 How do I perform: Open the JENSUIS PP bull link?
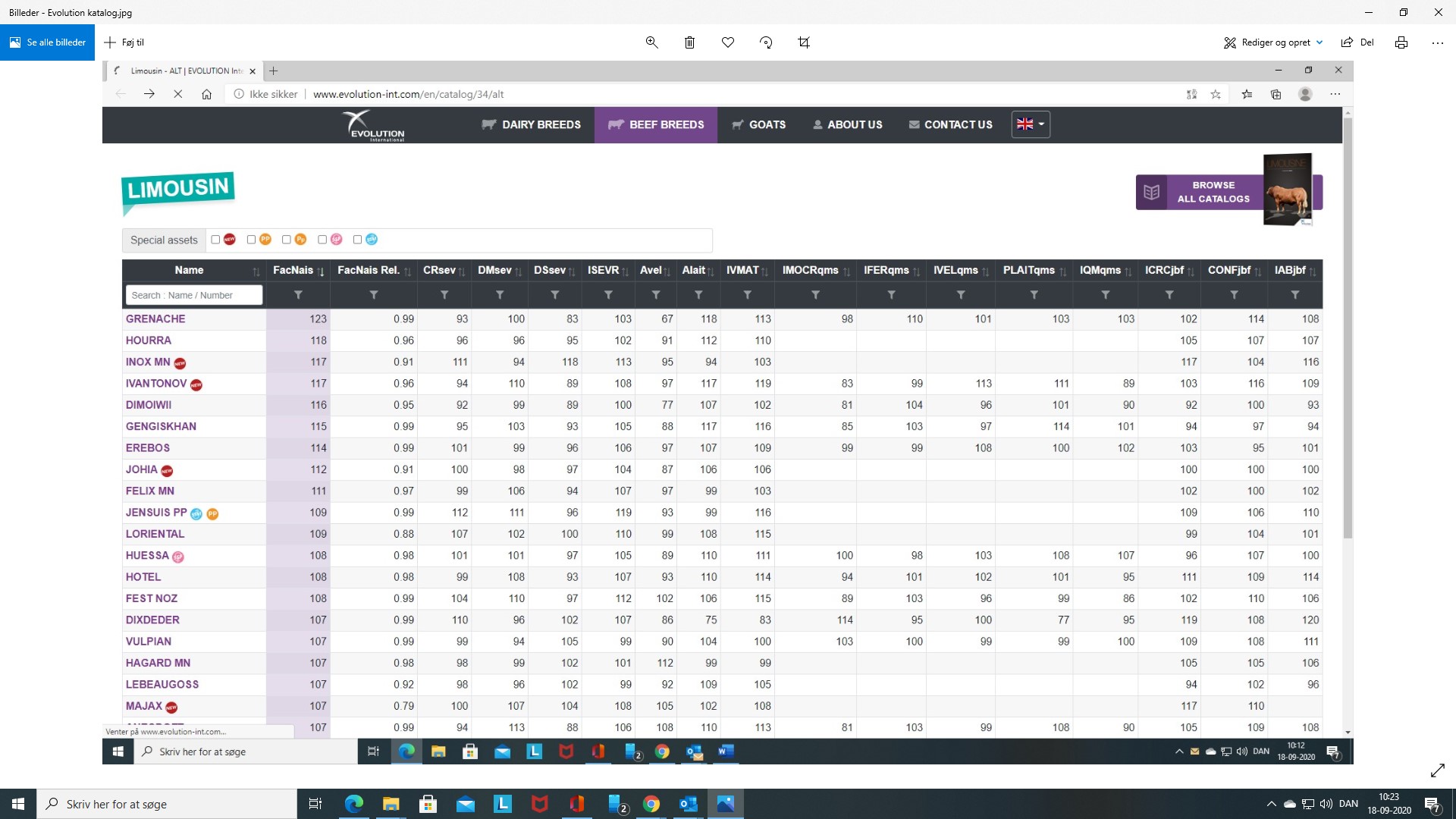click(156, 513)
